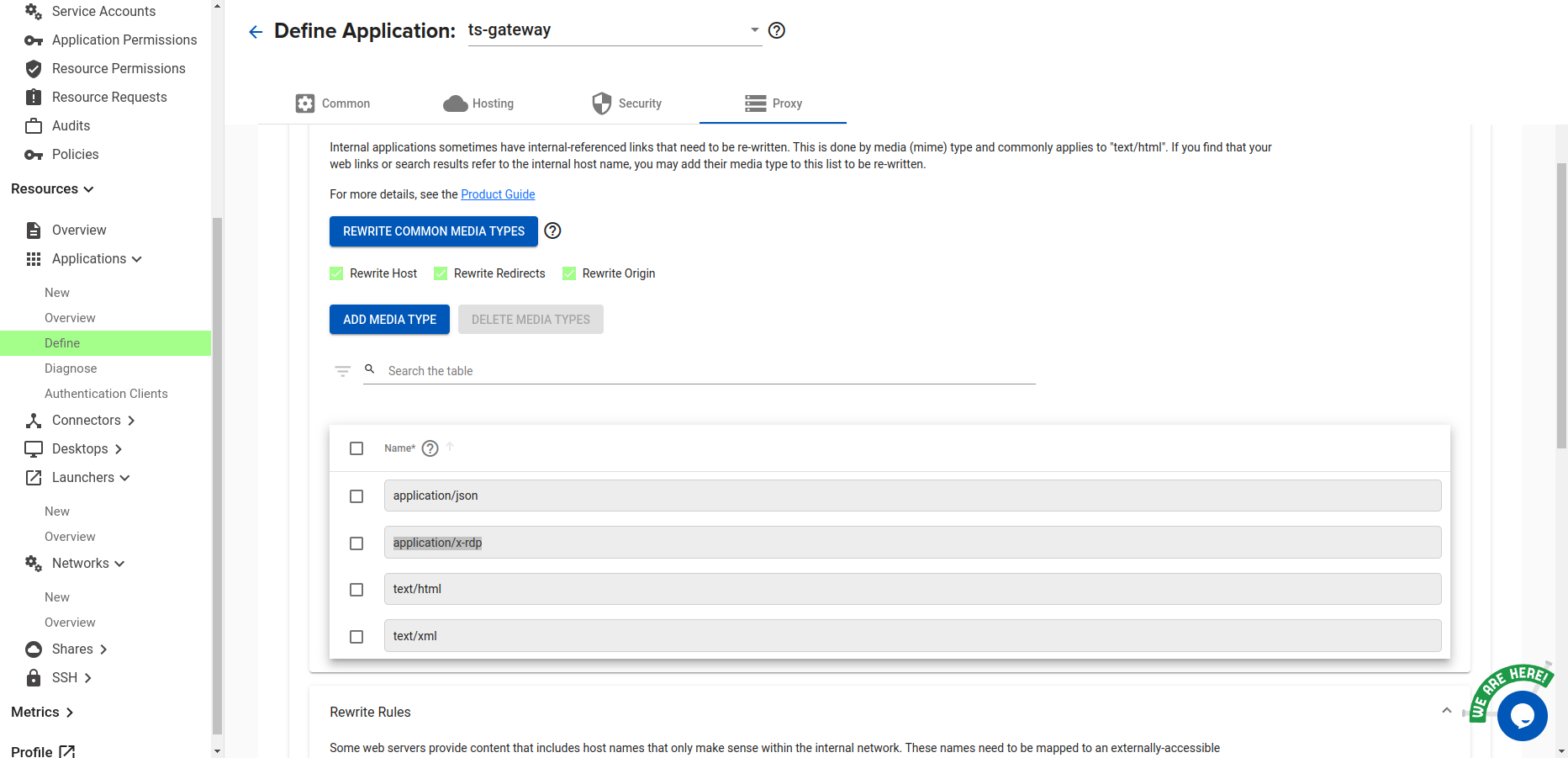The image size is (1568, 758).
Task: Click the back arrow beside Define Application
Action: pyautogui.click(x=256, y=31)
